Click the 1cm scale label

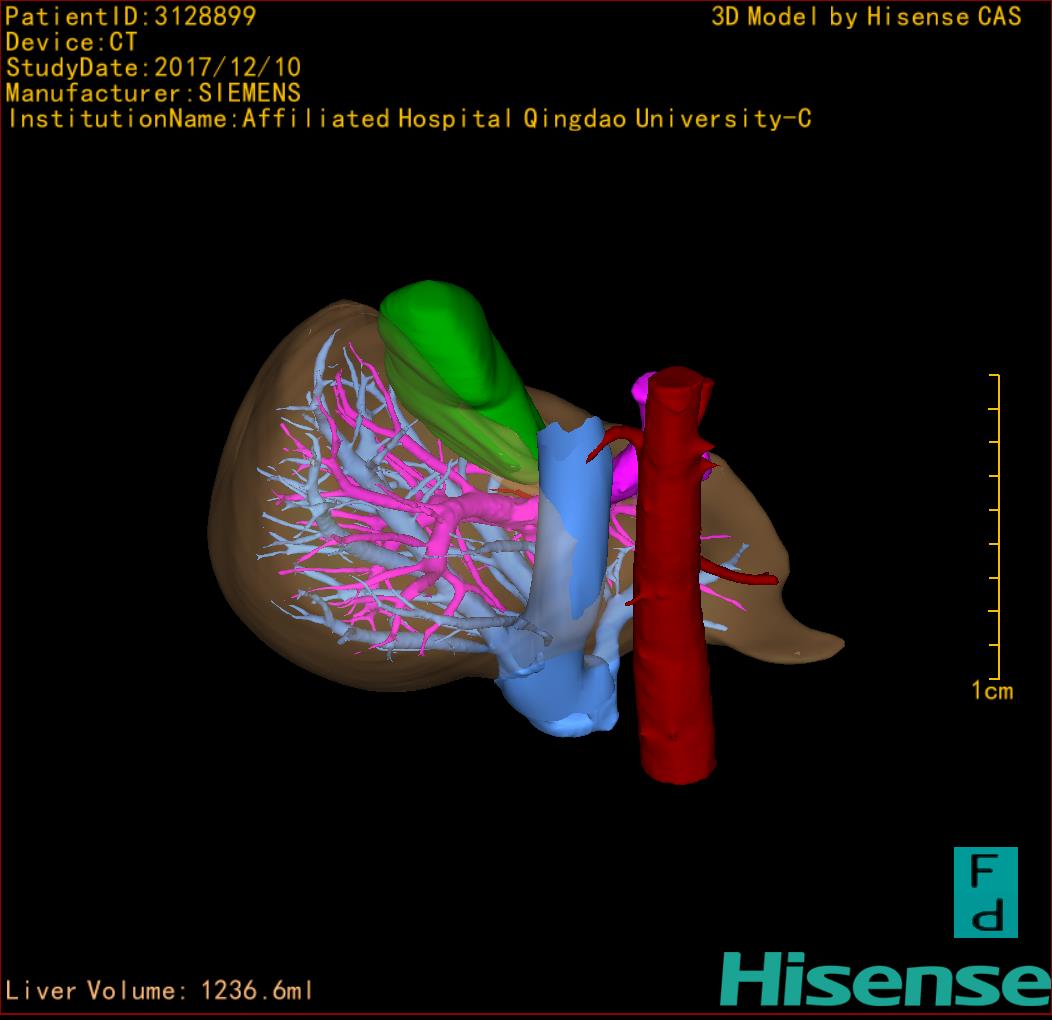991,690
